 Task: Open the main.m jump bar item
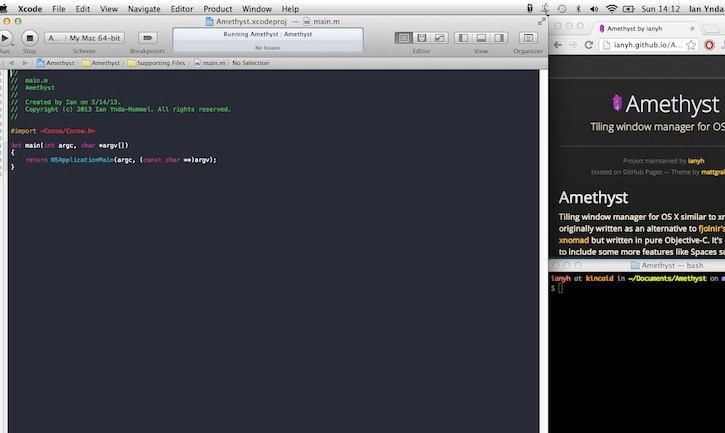click(x=209, y=63)
